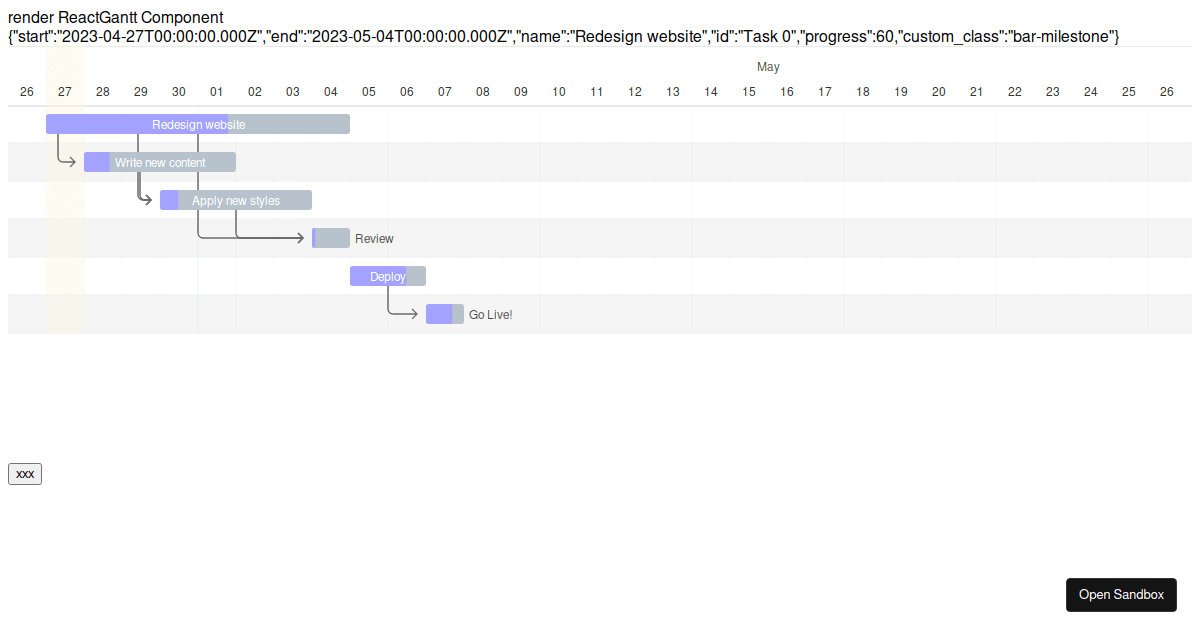Screen dimensions: 1200x630
Task: Click the purple progress portion of Deploy bar
Action: click(378, 276)
